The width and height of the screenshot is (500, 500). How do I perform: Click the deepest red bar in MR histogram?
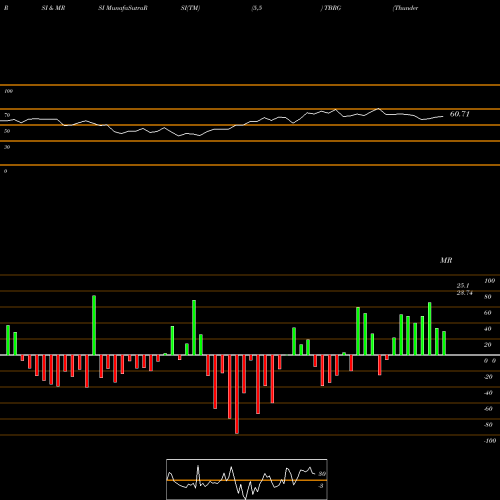[237, 394]
